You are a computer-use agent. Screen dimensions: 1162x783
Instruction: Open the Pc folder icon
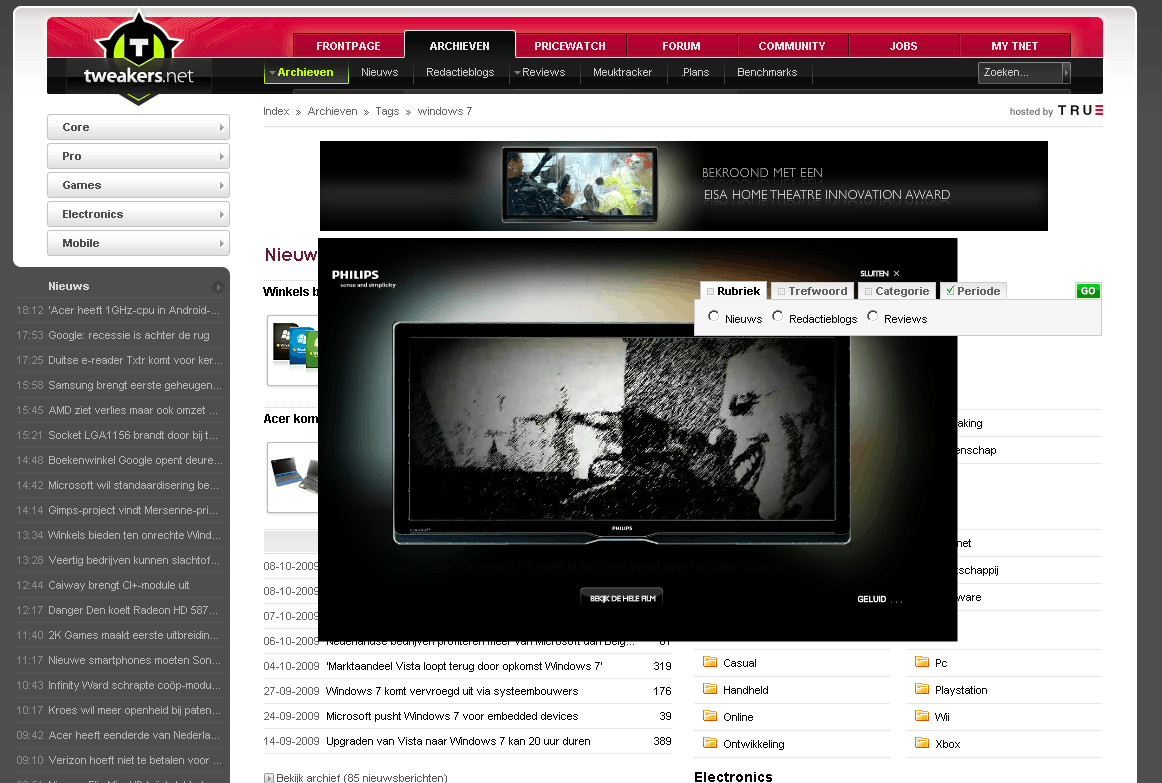coord(922,662)
